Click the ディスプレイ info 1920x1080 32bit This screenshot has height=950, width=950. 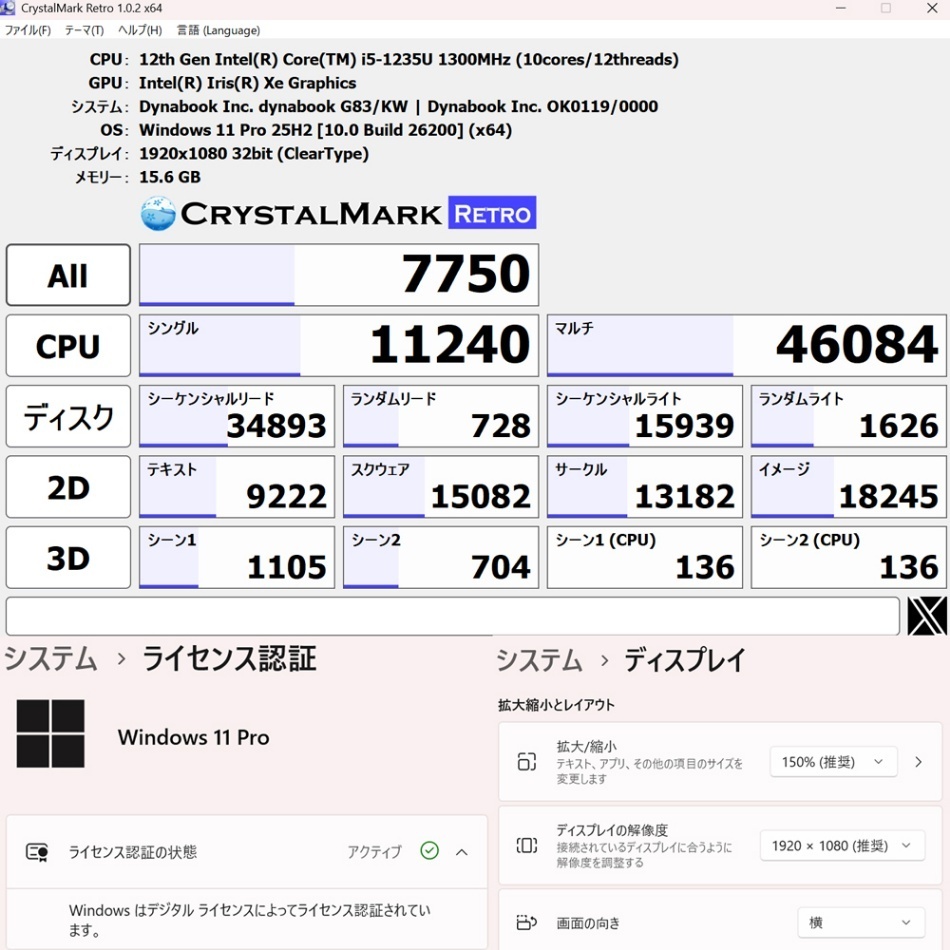pyautogui.click(x=254, y=154)
